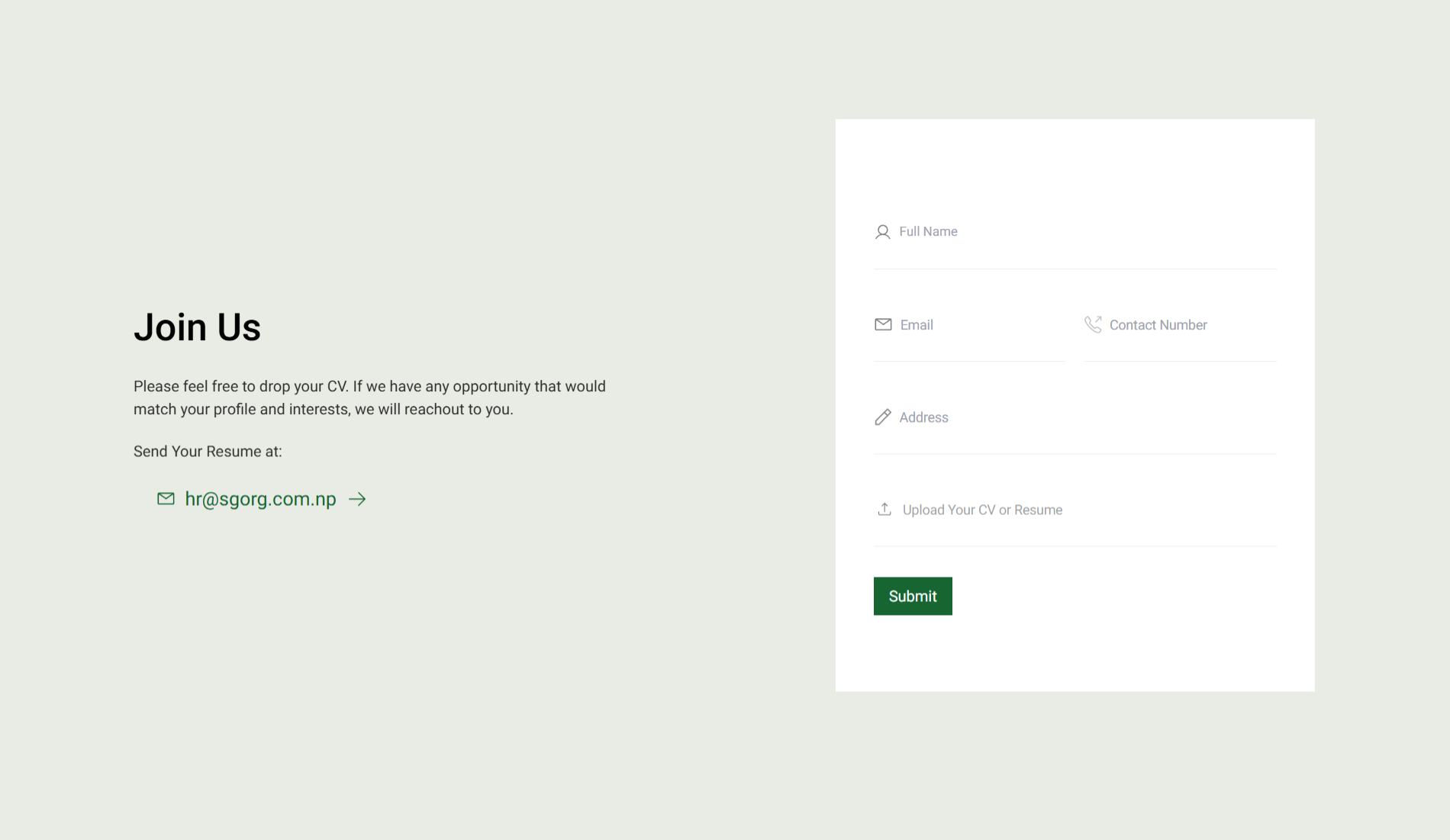Click the empty white space right of the Submit button

coord(1129,596)
